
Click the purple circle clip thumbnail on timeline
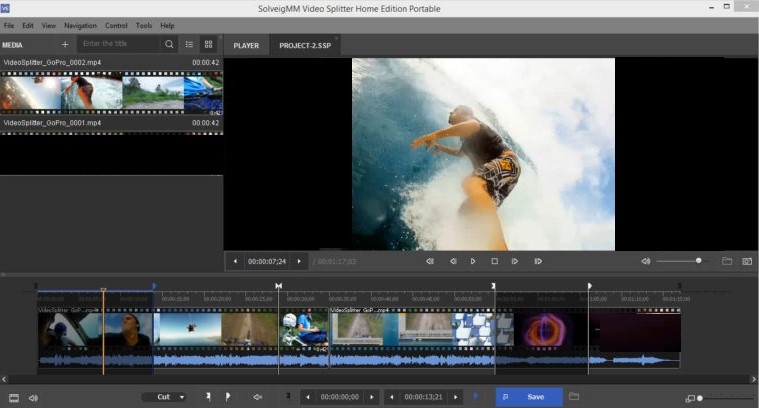(545, 330)
